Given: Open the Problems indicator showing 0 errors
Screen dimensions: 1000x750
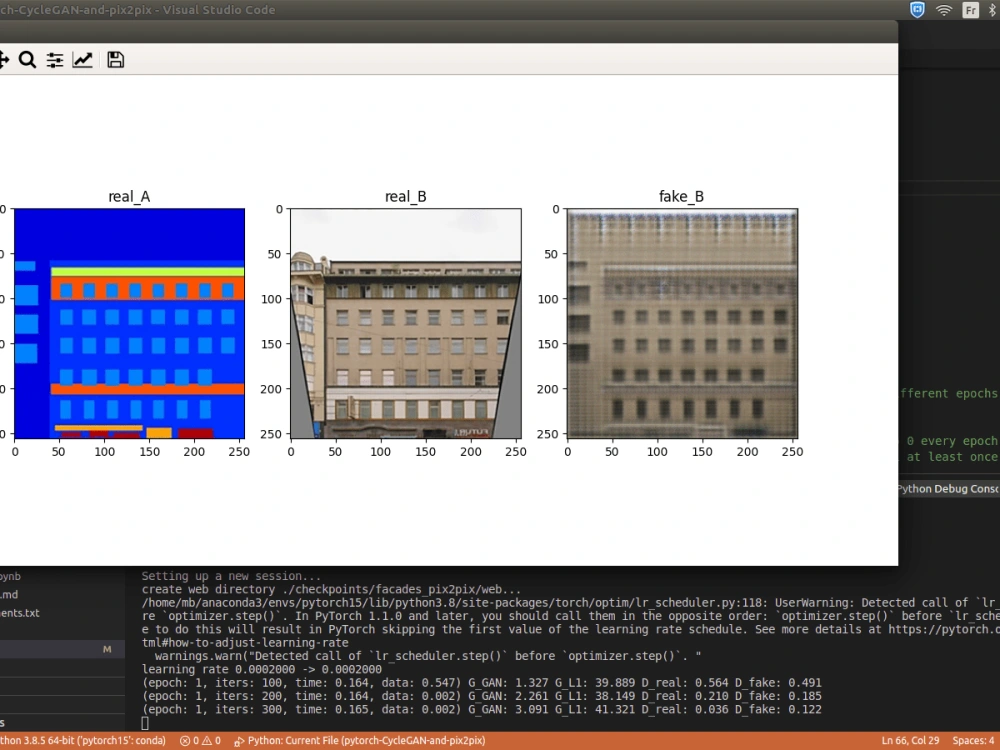Looking at the screenshot, I should (200, 740).
